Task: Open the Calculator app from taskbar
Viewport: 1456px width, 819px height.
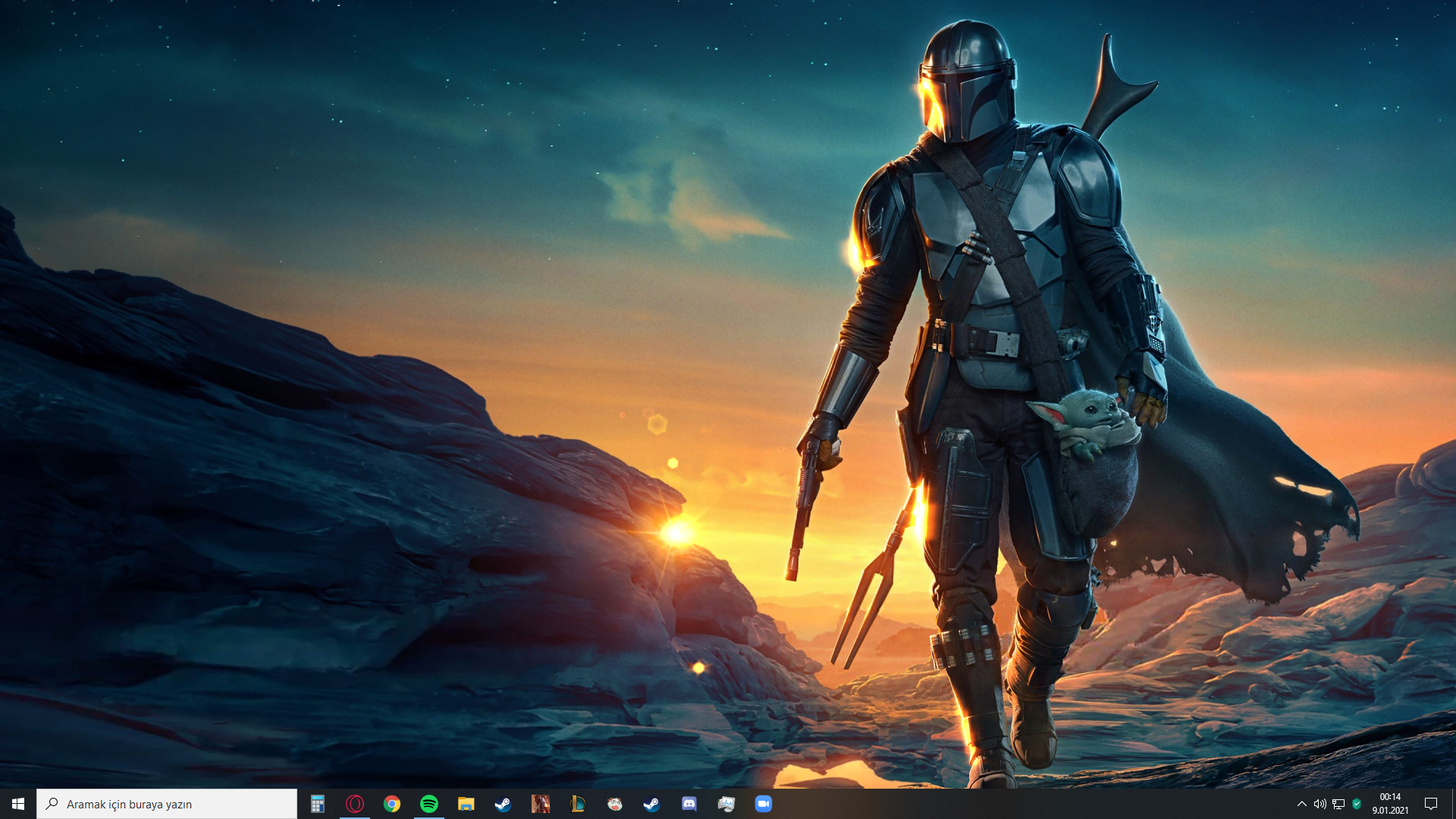Action: [317, 804]
